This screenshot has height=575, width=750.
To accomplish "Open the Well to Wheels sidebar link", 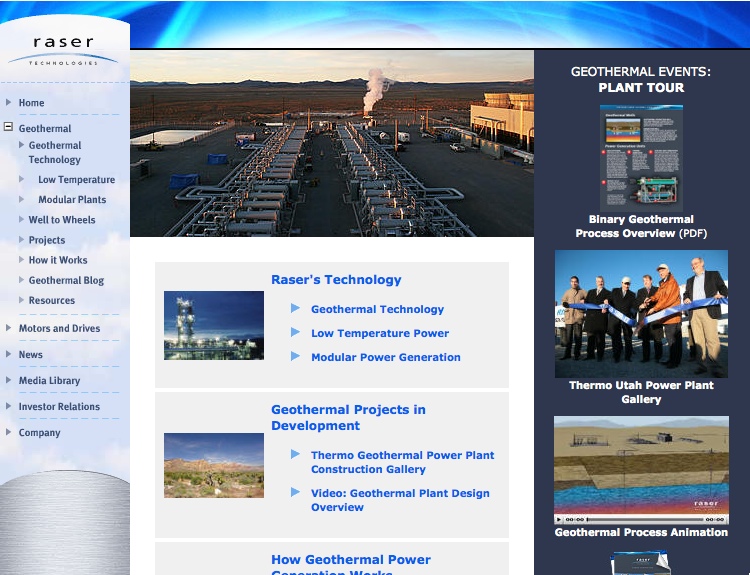I will pyautogui.click(x=62, y=220).
